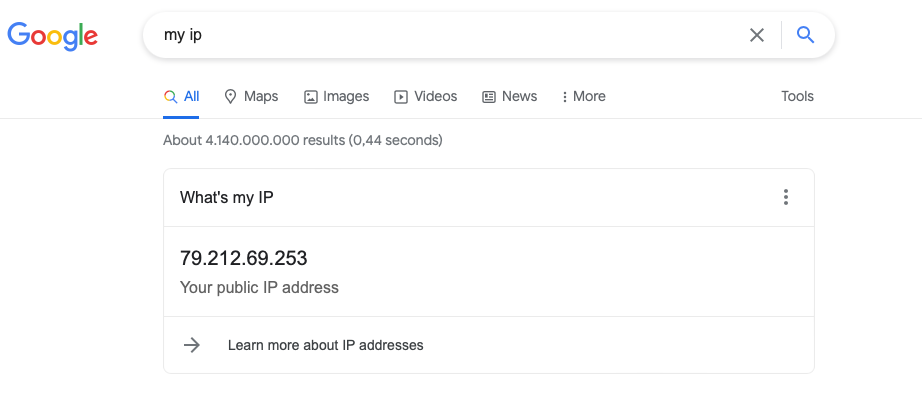Open the What's my IP options menu
This screenshot has height=413, width=922.
[786, 197]
